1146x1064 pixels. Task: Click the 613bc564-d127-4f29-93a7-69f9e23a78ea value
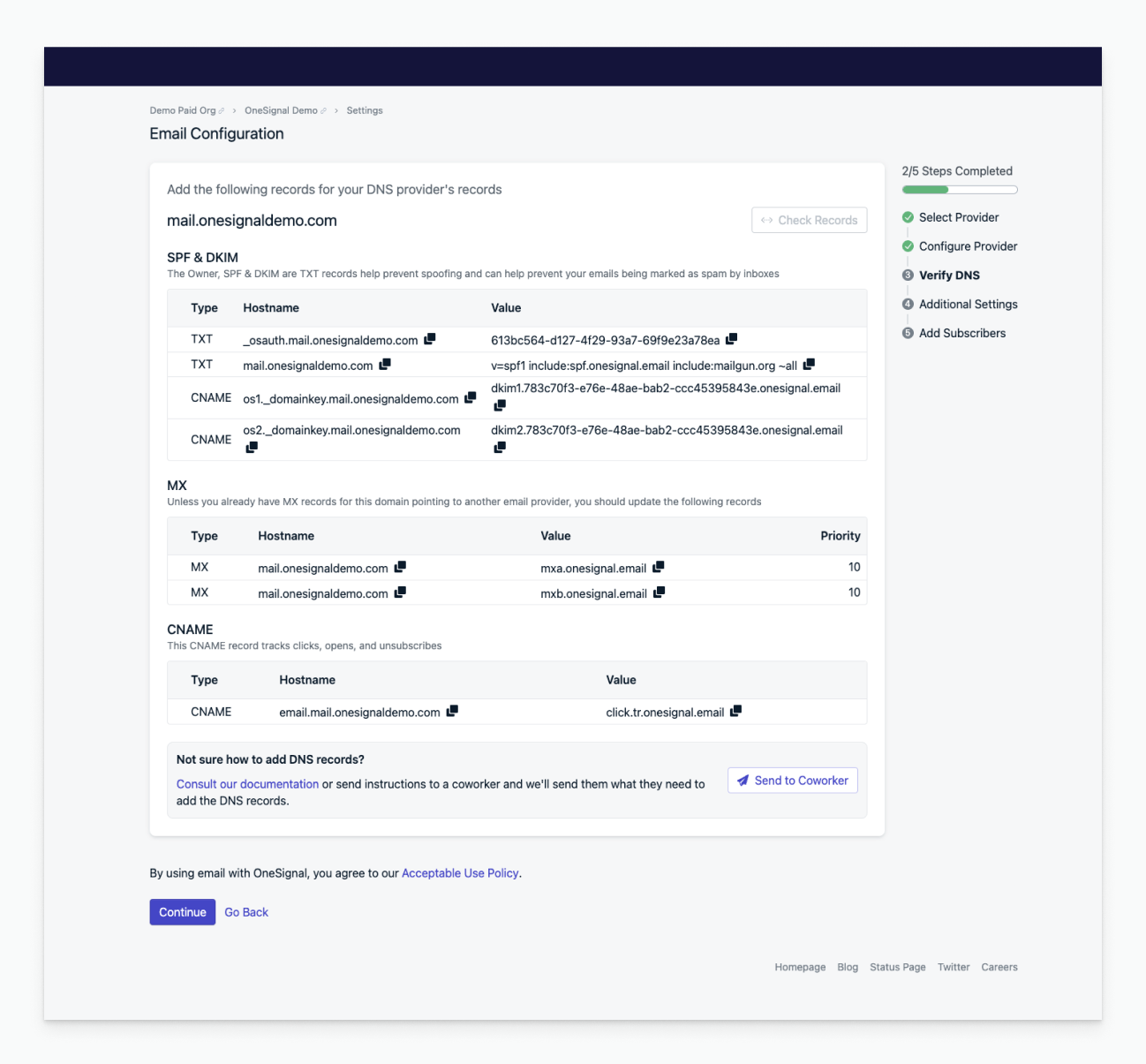(x=606, y=341)
